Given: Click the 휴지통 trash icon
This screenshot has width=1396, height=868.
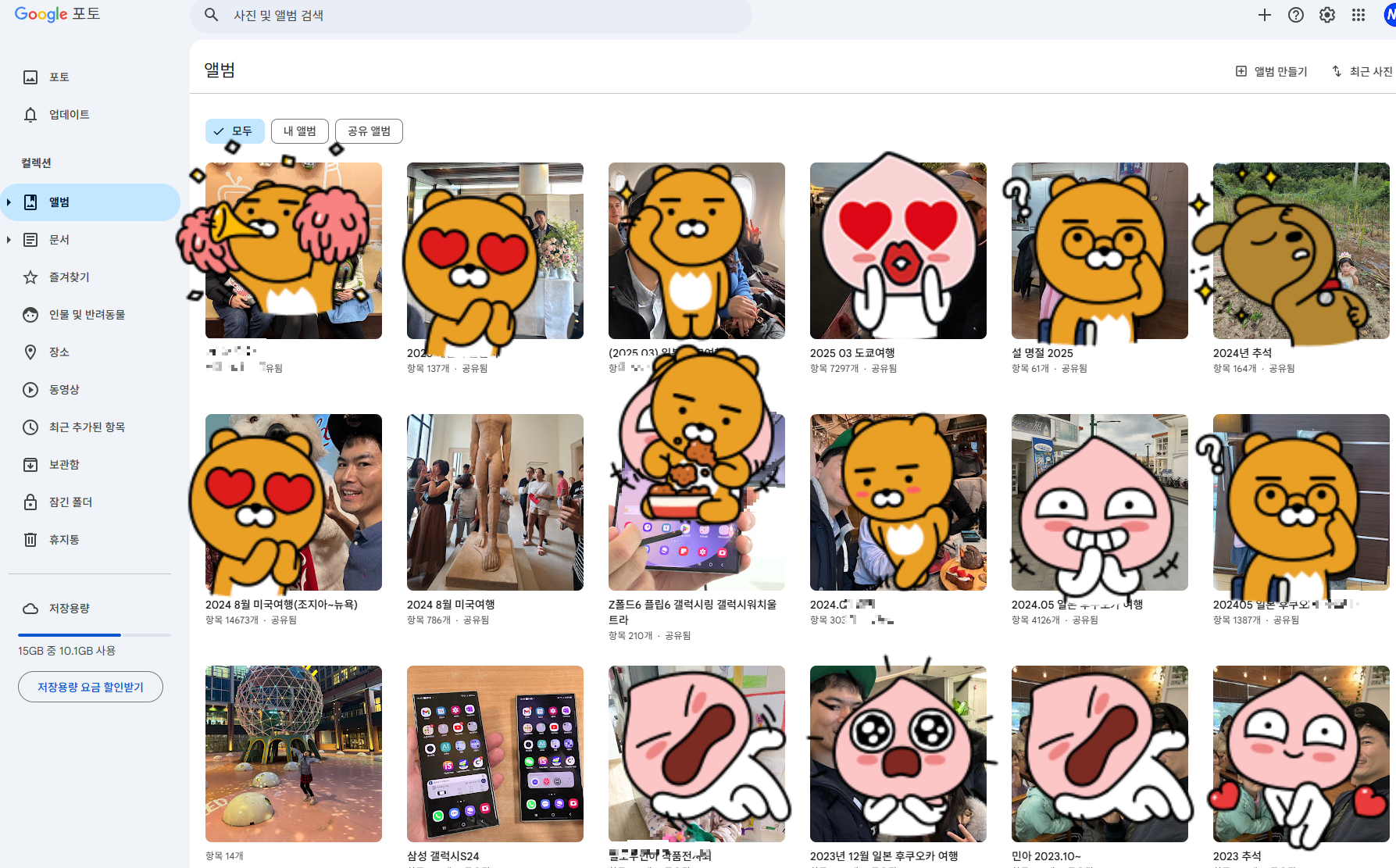Looking at the screenshot, I should pyautogui.click(x=30, y=540).
